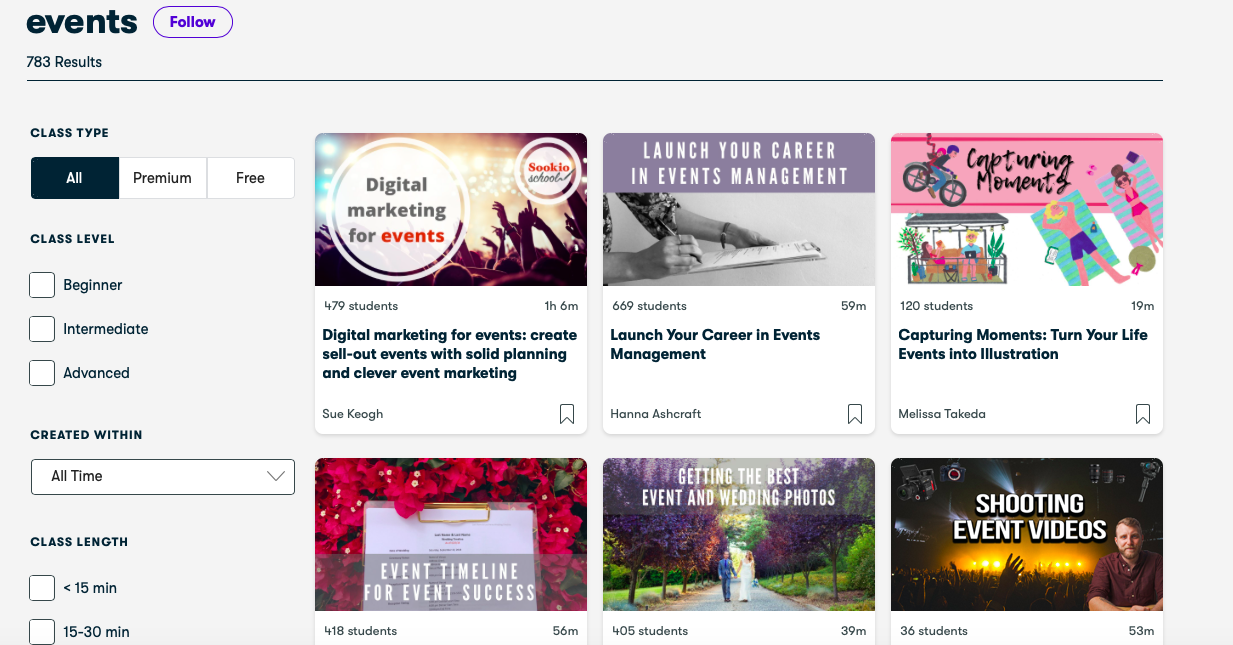Select the under 15 min length checkbox
Viewport: 1233px width, 645px height.
click(x=42, y=588)
